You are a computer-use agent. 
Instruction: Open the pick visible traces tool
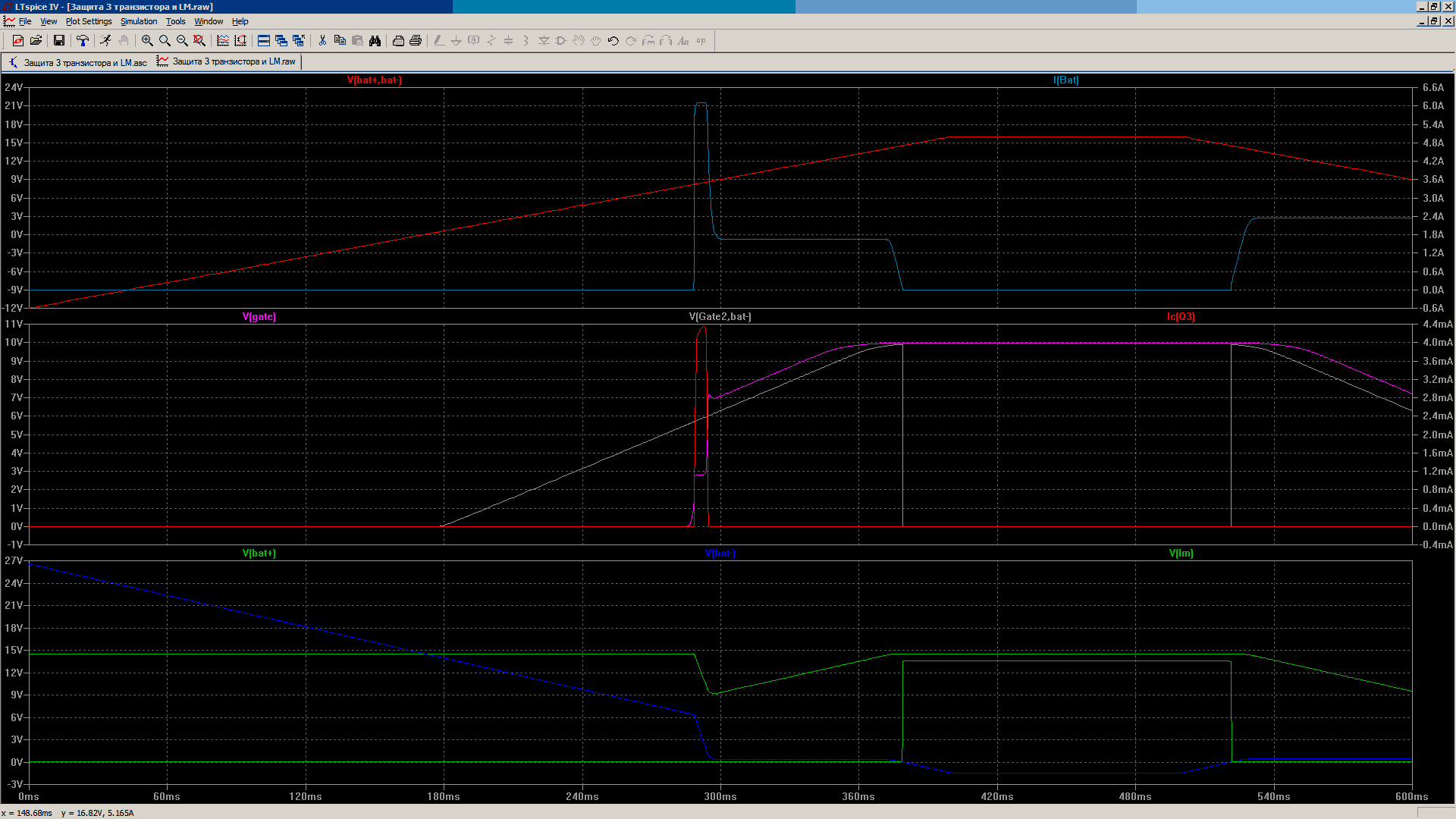click(x=223, y=41)
